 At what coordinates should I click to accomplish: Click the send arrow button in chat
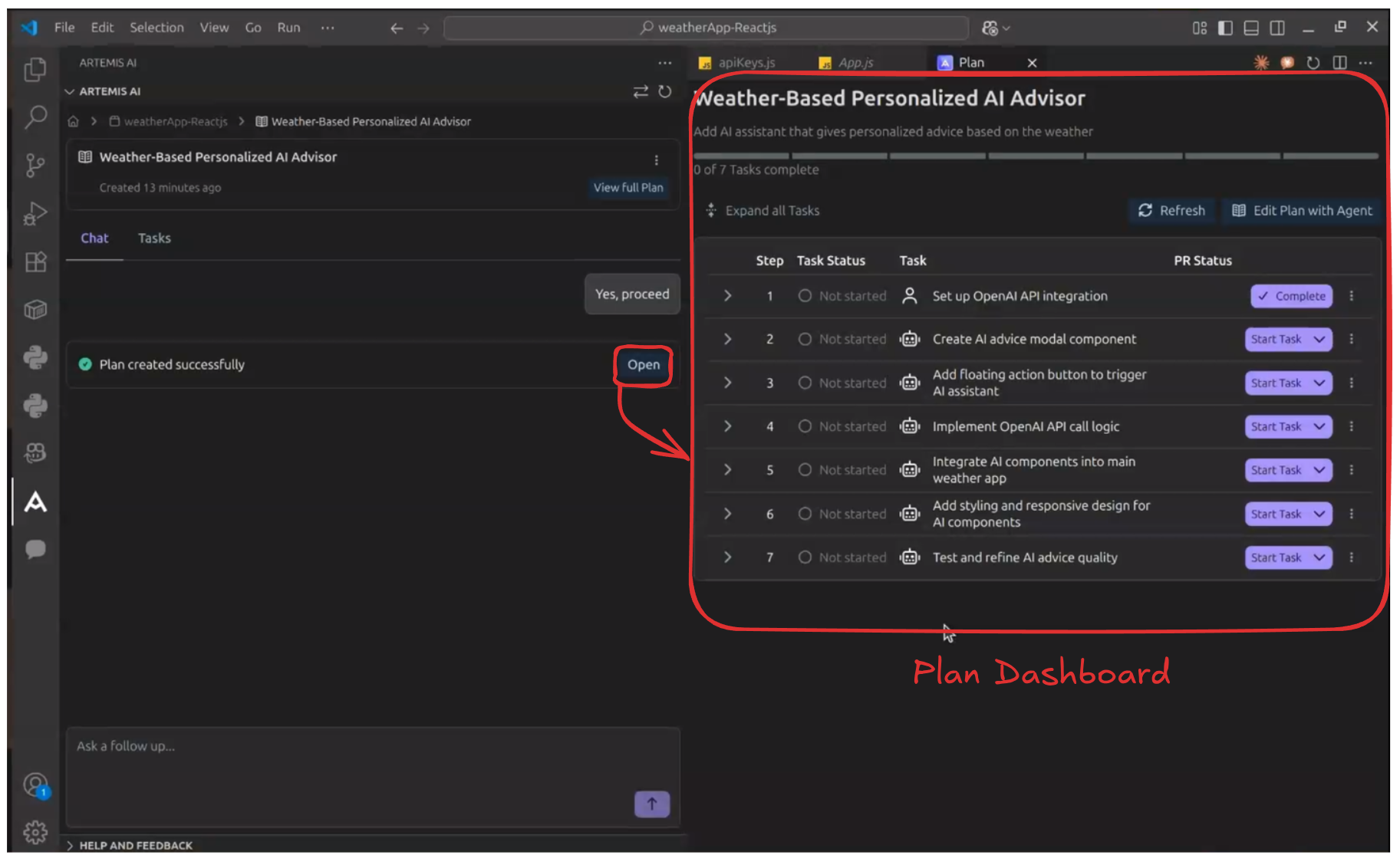pyautogui.click(x=651, y=804)
